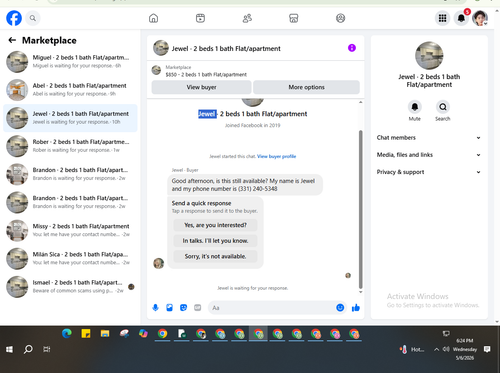Send a thumbs up like
The image size is (500, 373).
pos(356,308)
